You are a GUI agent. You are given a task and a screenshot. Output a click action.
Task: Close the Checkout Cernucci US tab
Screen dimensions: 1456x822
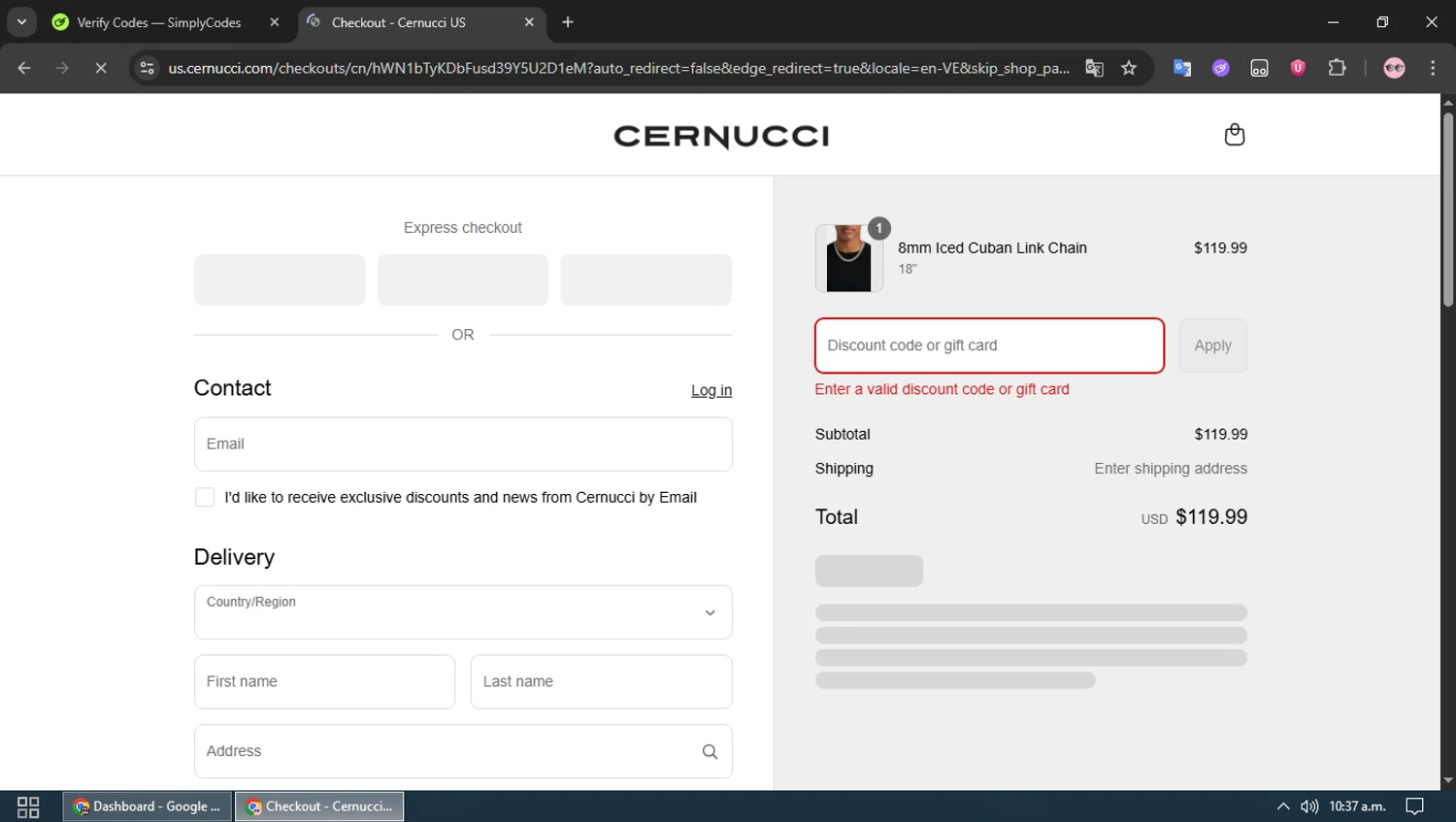coord(529,22)
